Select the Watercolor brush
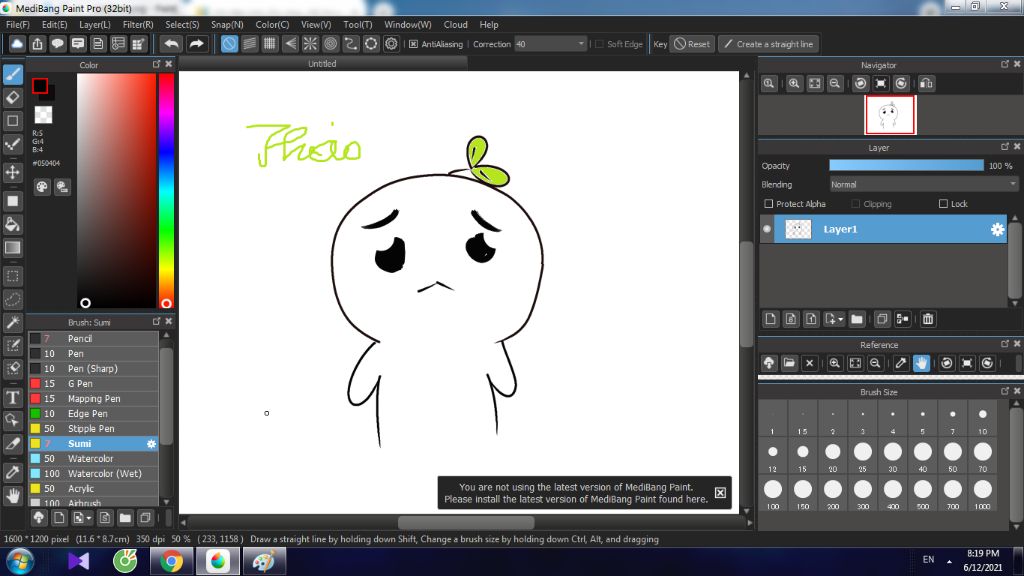 click(93, 458)
